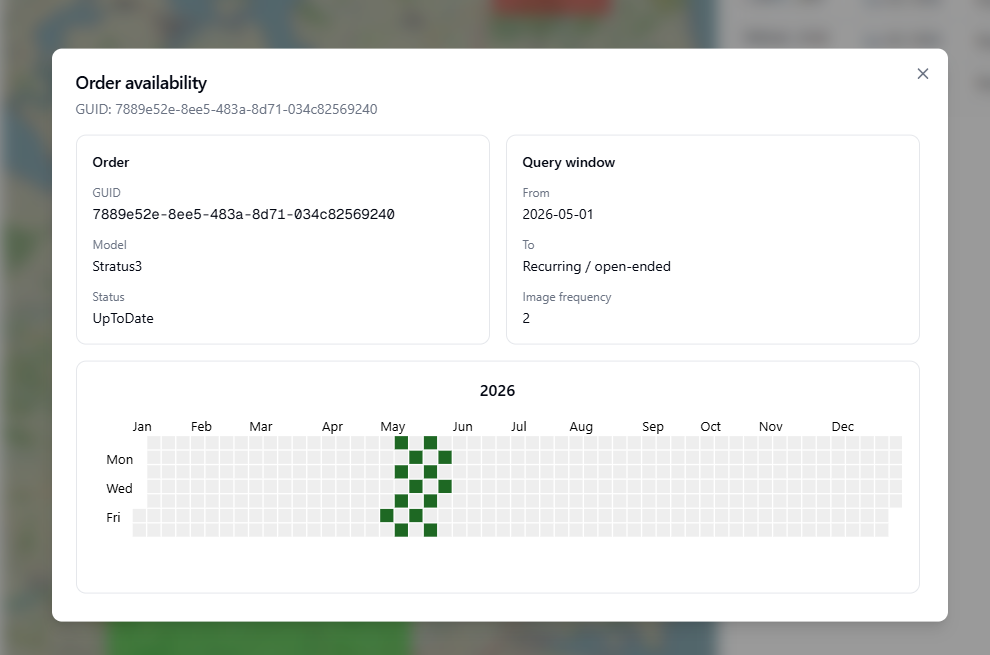Select the From date '2026-05-01'
This screenshot has width=990, height=655.
[558, 215]
